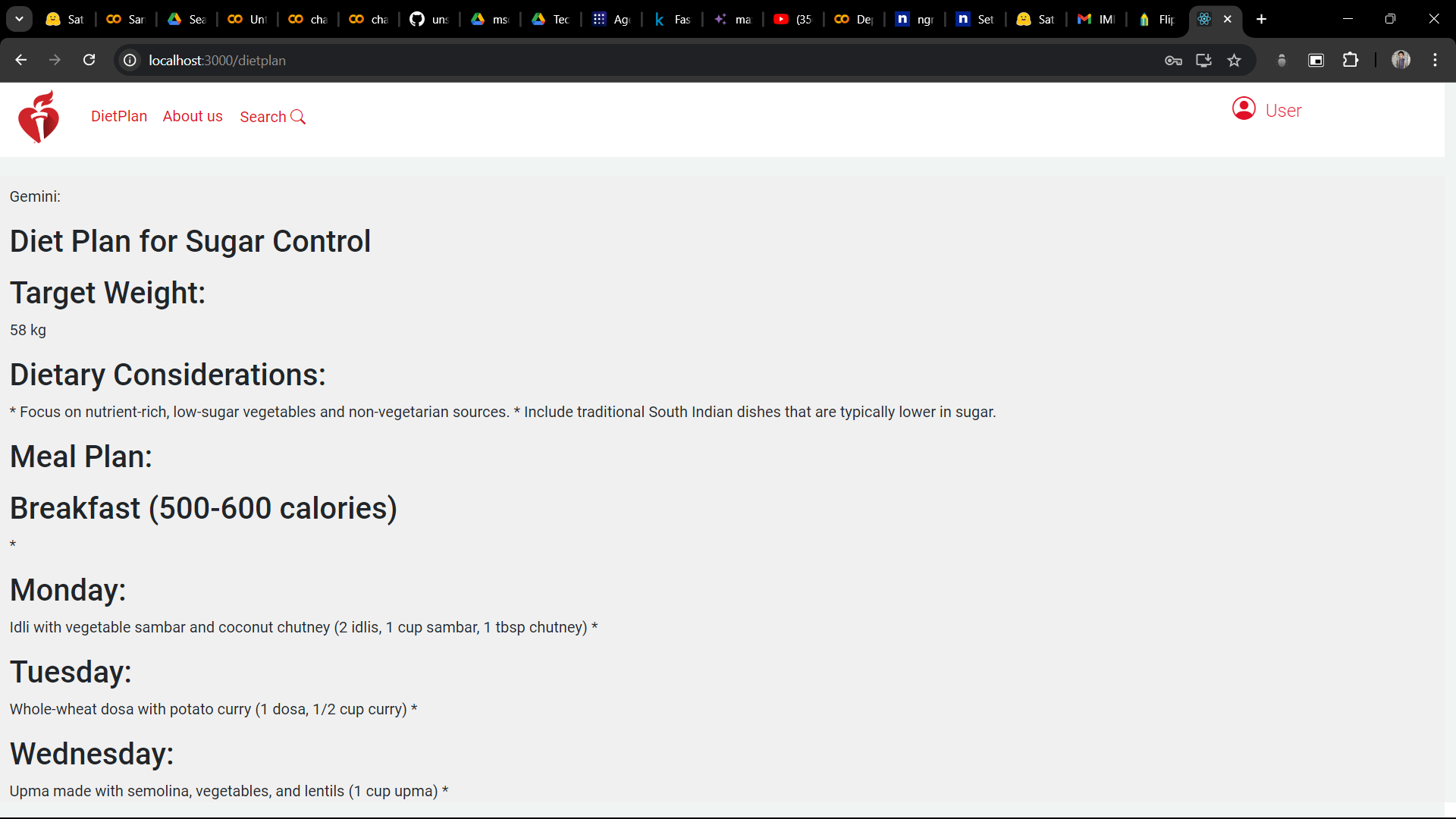Click the red heart logo icon
This screenshot has width=1456, height=819.
[x=39, y=117]
